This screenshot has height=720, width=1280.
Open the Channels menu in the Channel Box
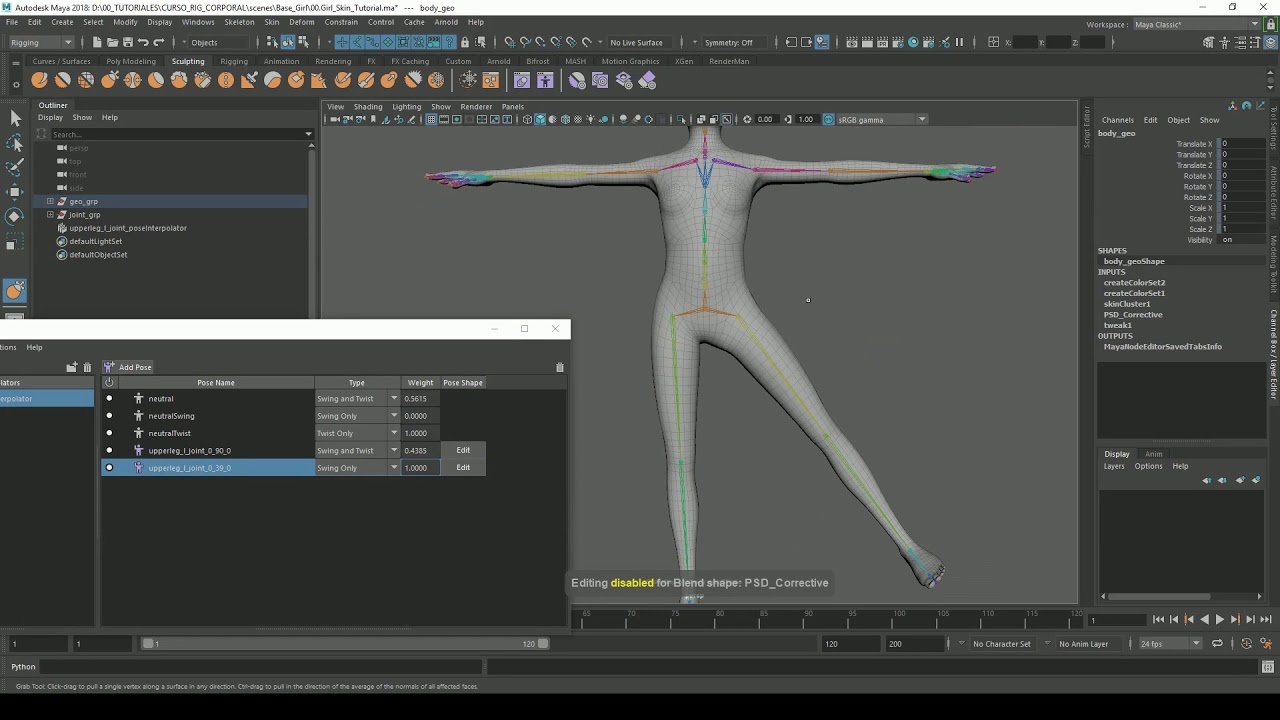click(1118, 120)
